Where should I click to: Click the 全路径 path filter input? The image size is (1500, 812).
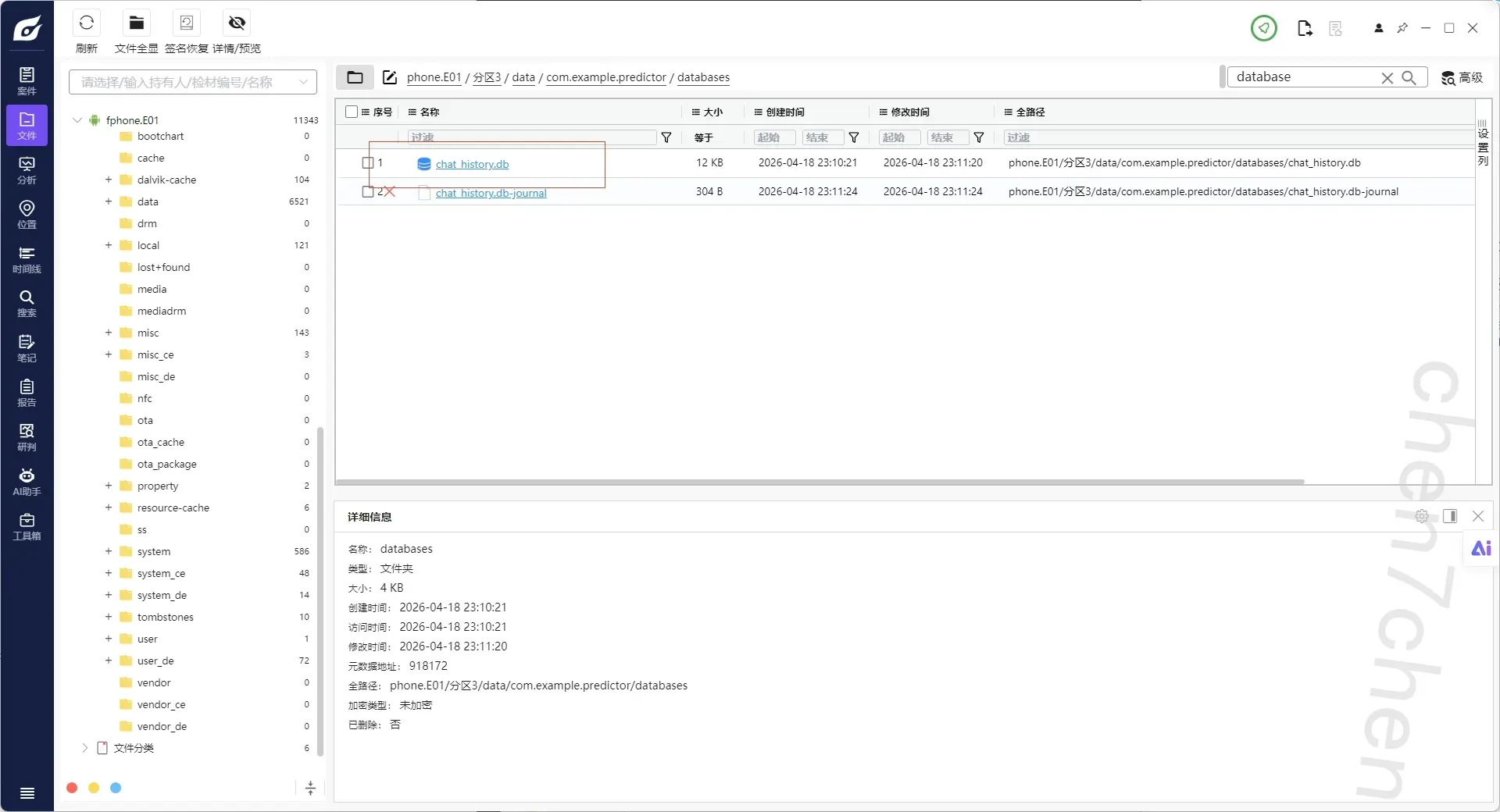point(1237,137)
